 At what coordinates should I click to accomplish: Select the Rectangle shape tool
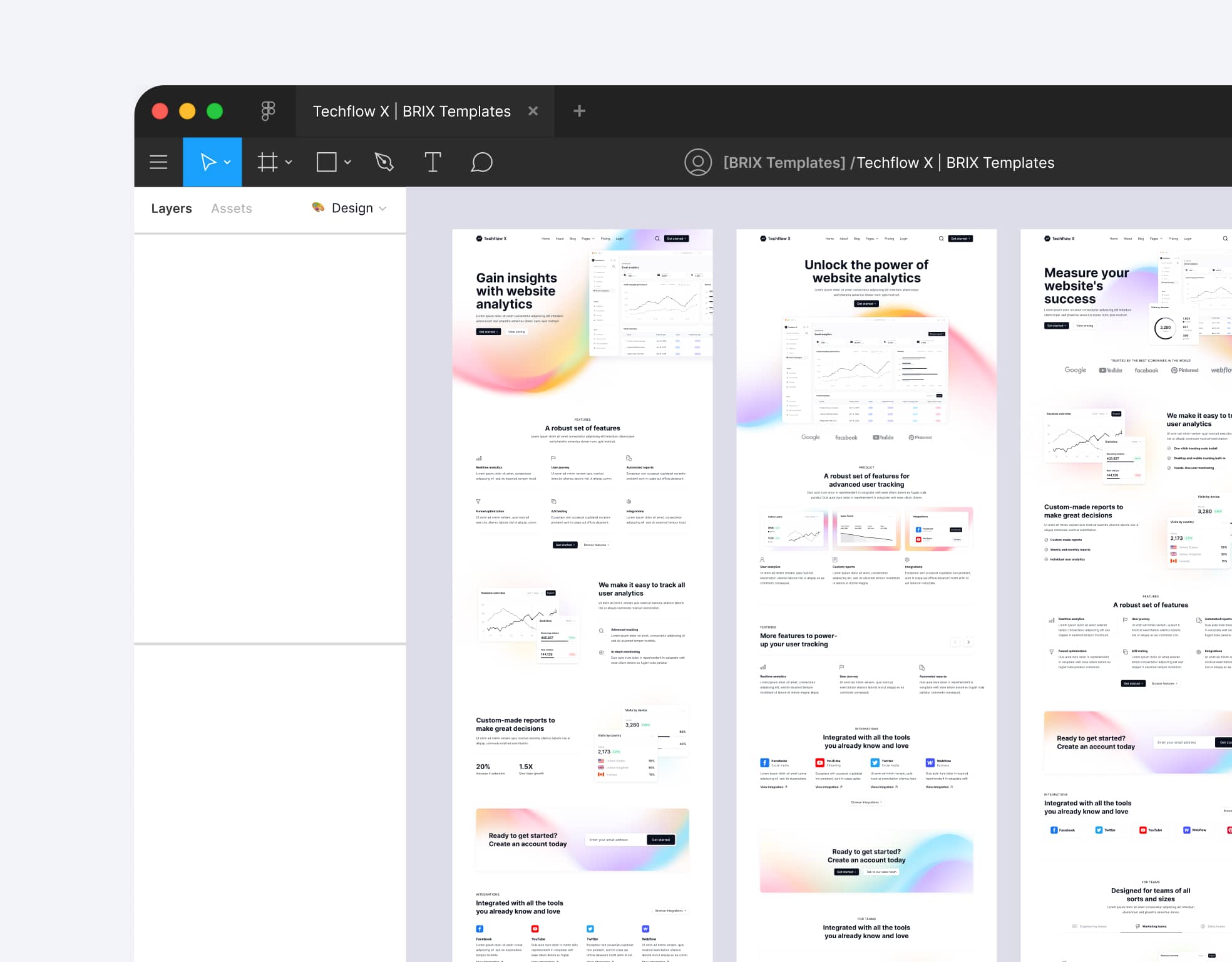pos(327,162)
